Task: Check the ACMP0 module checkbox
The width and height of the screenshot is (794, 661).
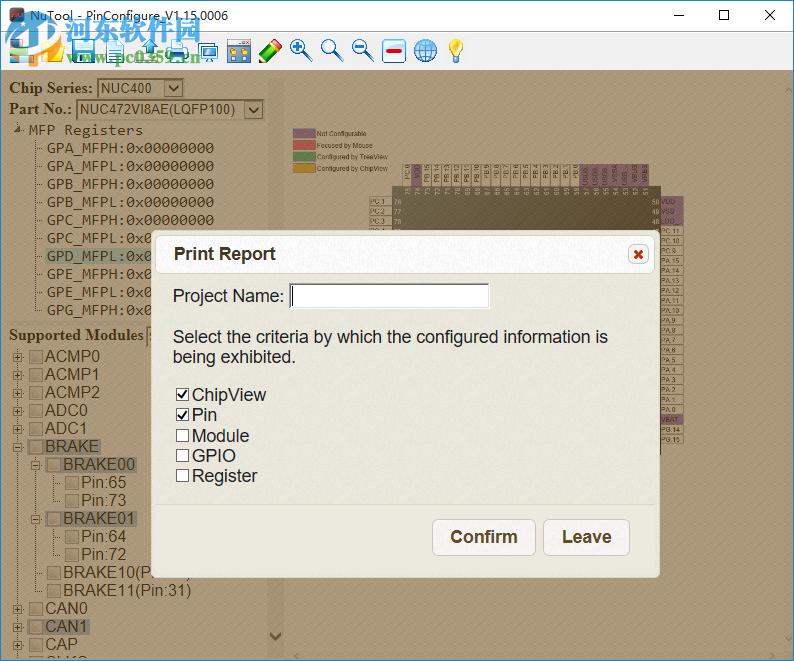Action: [x=36, y=357]
